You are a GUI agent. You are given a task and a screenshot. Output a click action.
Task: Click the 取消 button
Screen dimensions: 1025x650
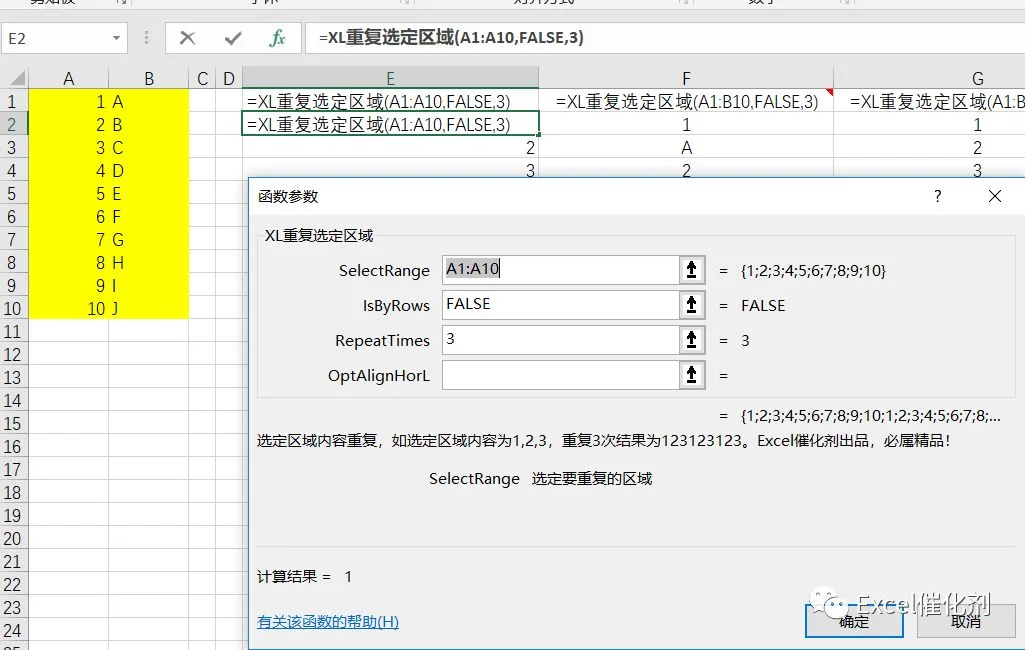pyautogui.click(x=966, y=621)
